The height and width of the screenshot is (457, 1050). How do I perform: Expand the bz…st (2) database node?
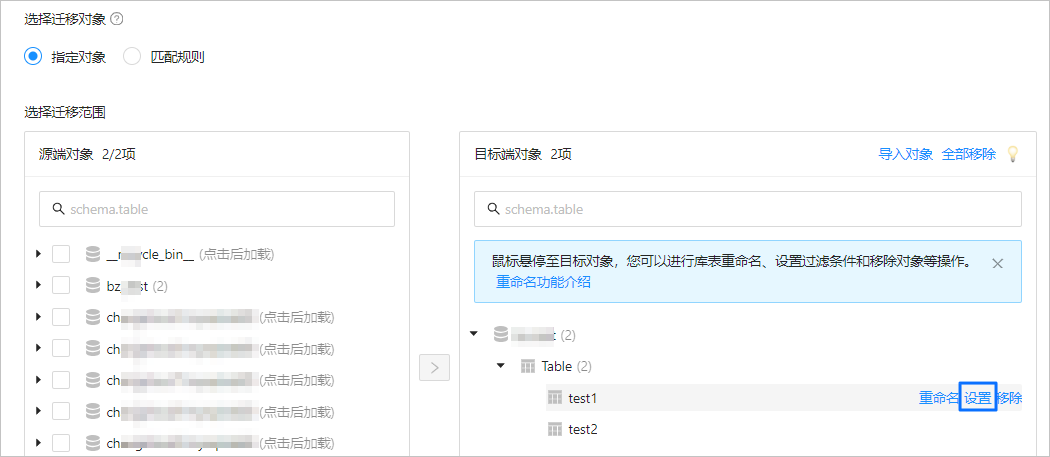[x=38, y=285]
